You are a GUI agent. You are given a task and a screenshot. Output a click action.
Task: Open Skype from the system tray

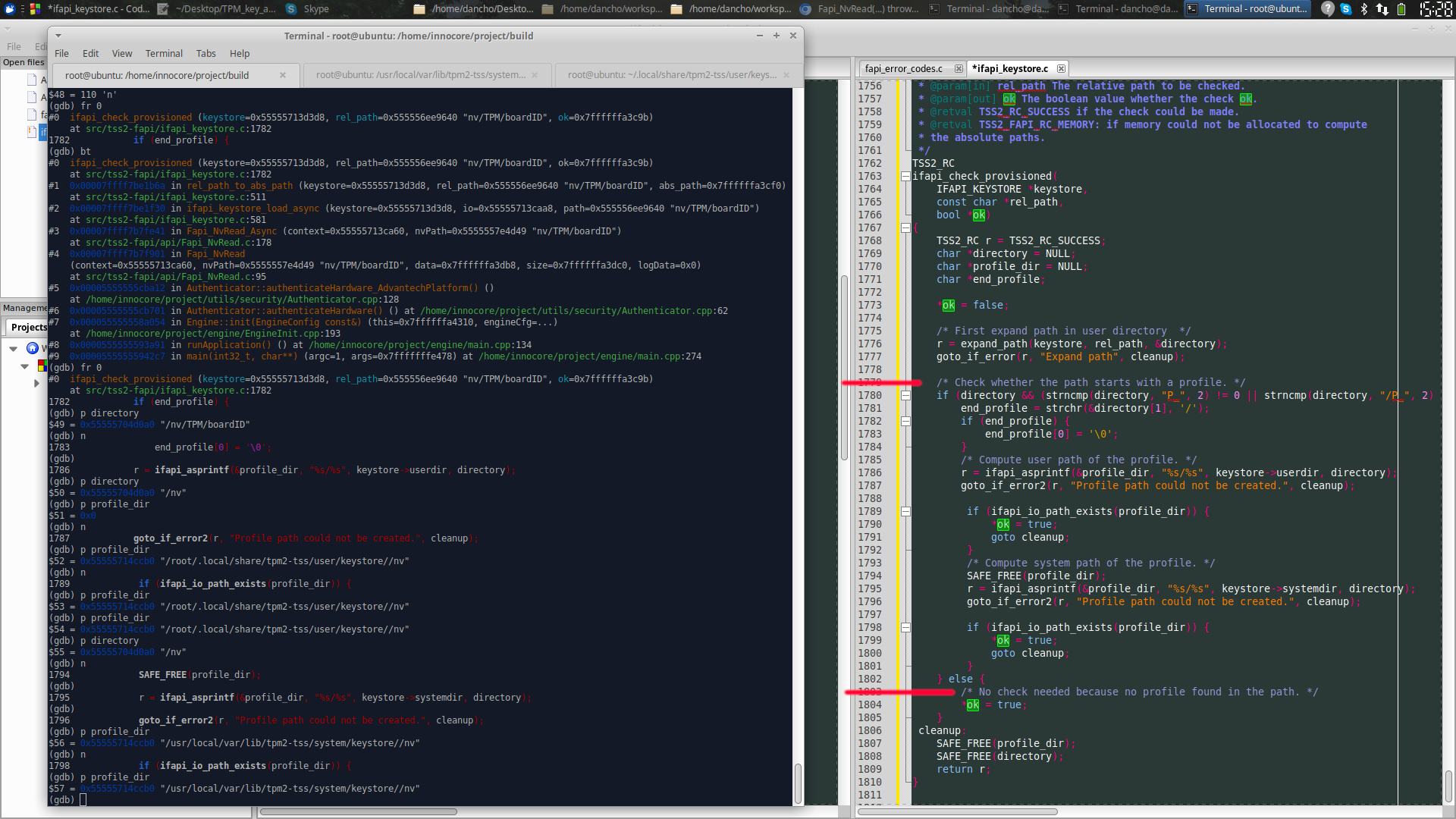[x=1345, y=10]
